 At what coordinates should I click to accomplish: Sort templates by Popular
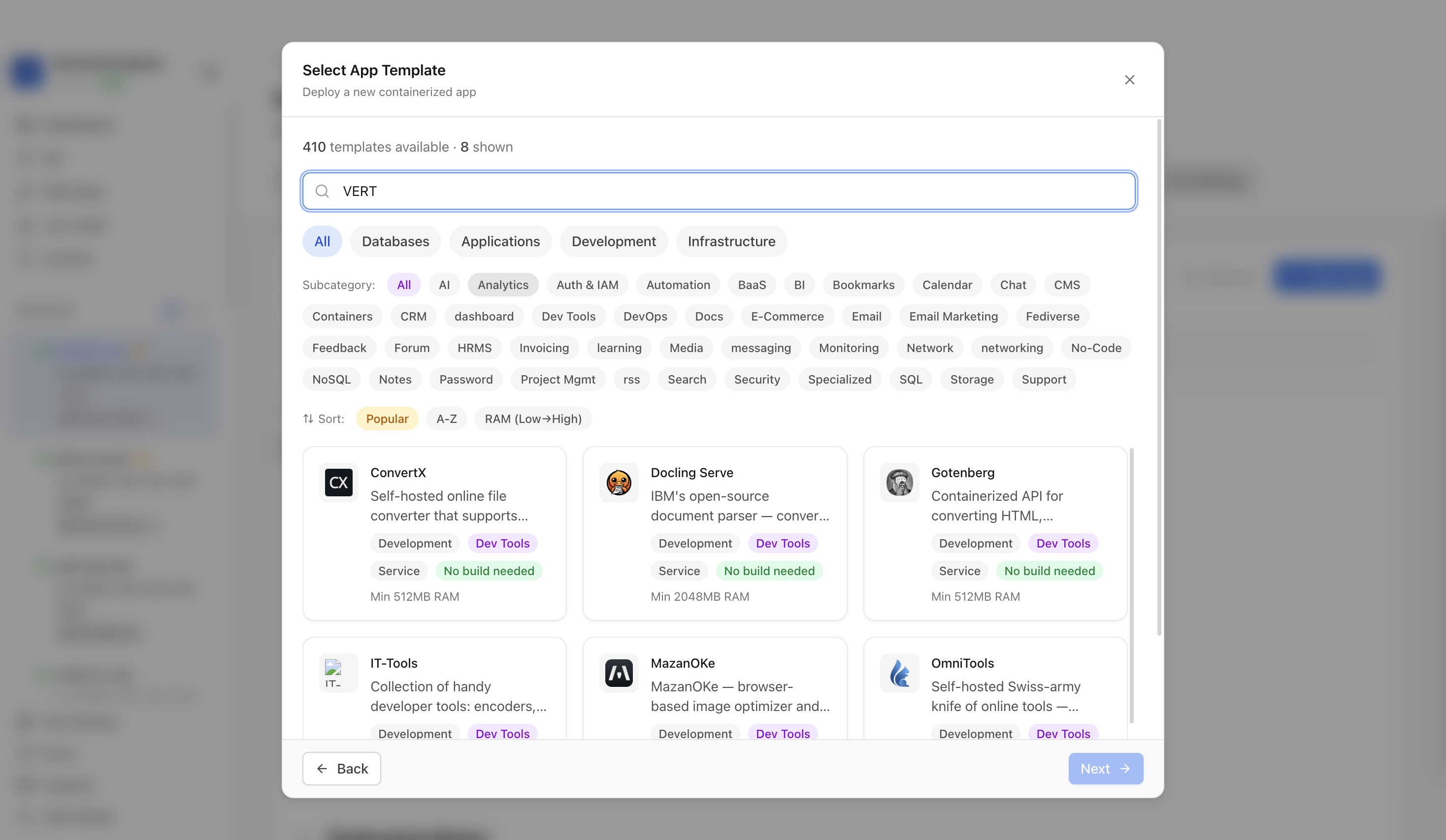(x=387, y=419)
